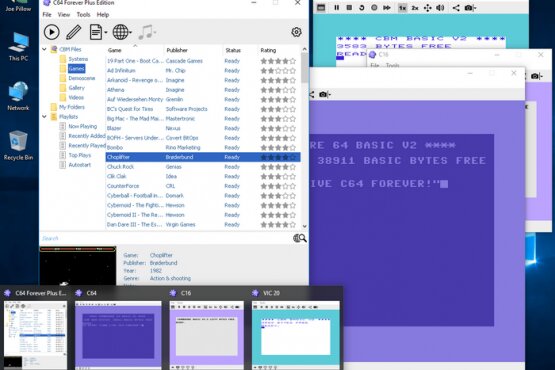Click the record circle icon in VIC 20 toolbar
Screen dimensions: 555x370
point(374,7)
